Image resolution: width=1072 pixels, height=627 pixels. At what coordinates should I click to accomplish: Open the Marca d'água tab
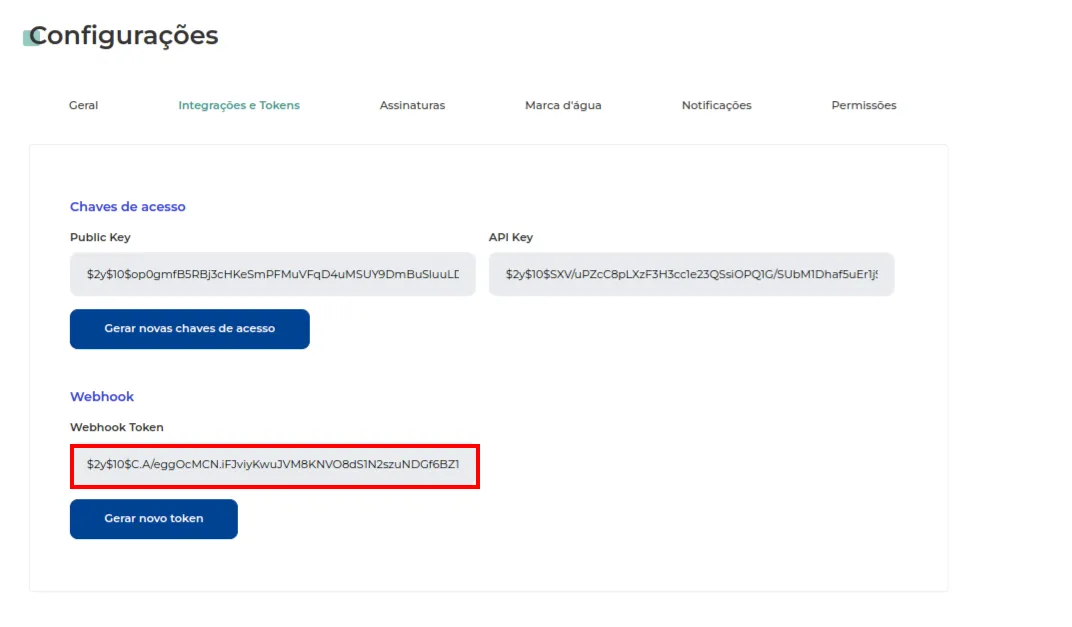pyautogui.click(x=563, y=105)
